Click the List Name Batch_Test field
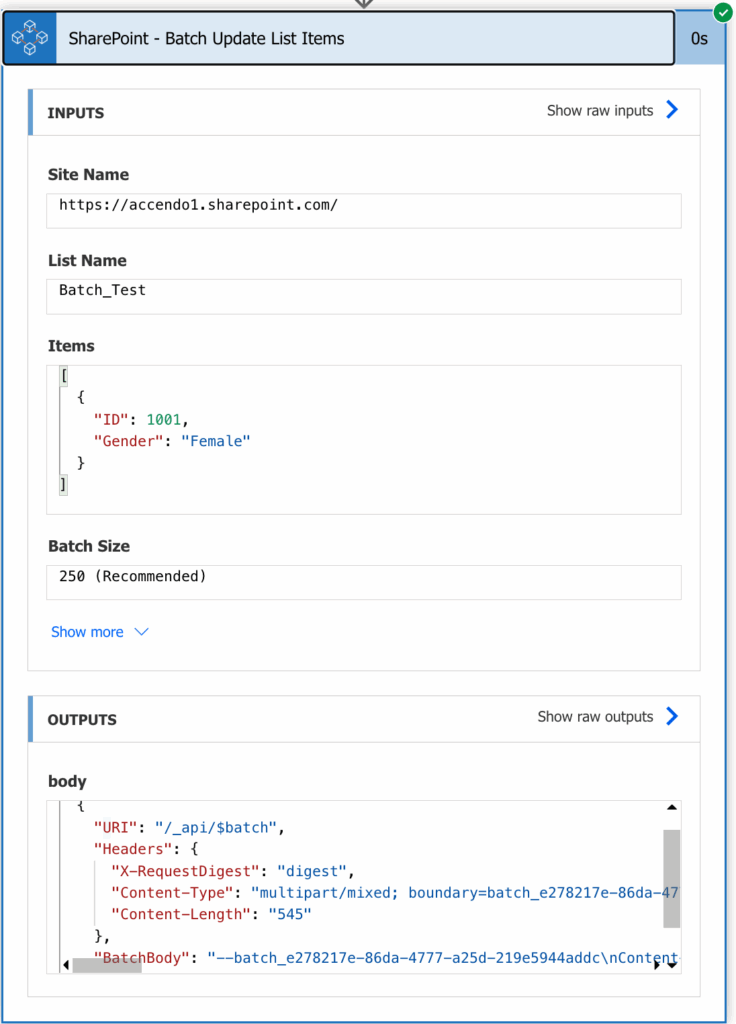 [x=364, y=296]
